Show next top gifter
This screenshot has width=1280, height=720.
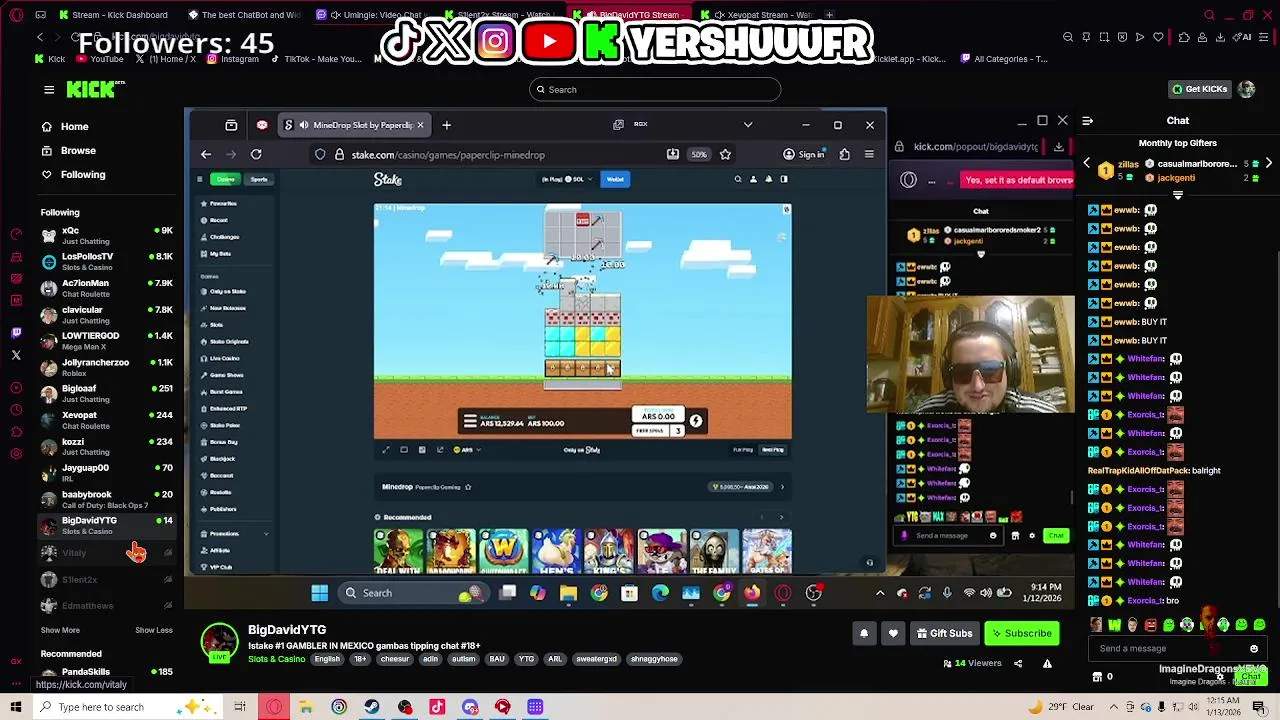coord(1268,163)
